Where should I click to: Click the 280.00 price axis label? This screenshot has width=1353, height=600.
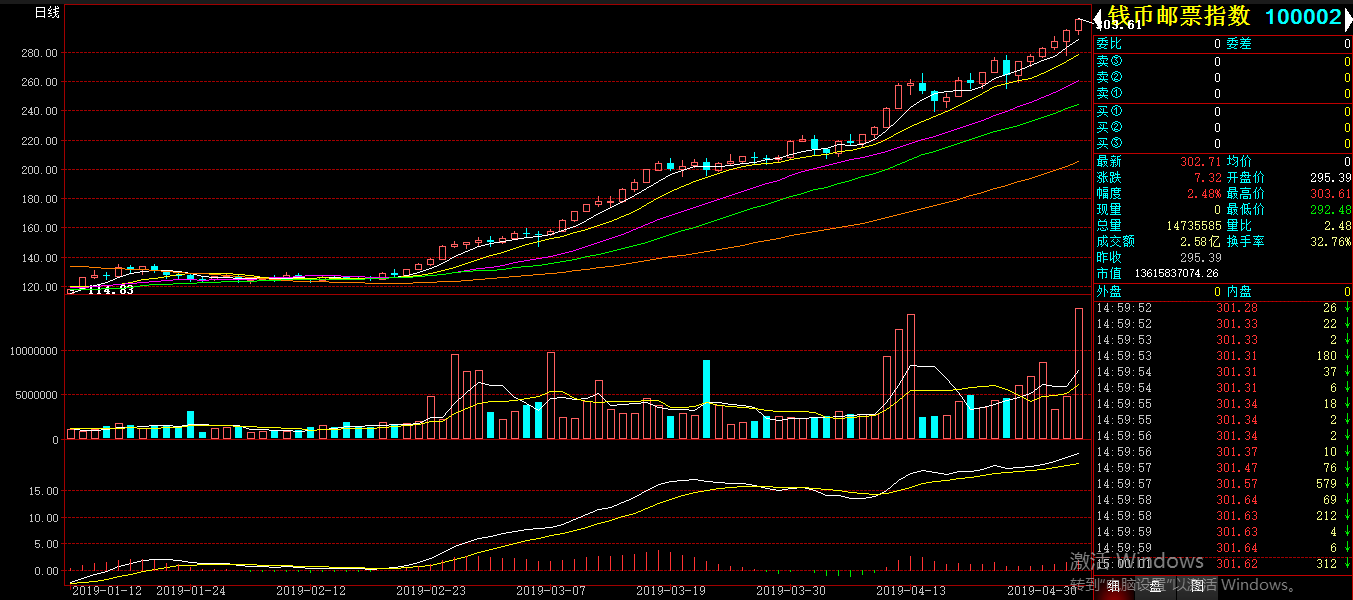(40, 53)
